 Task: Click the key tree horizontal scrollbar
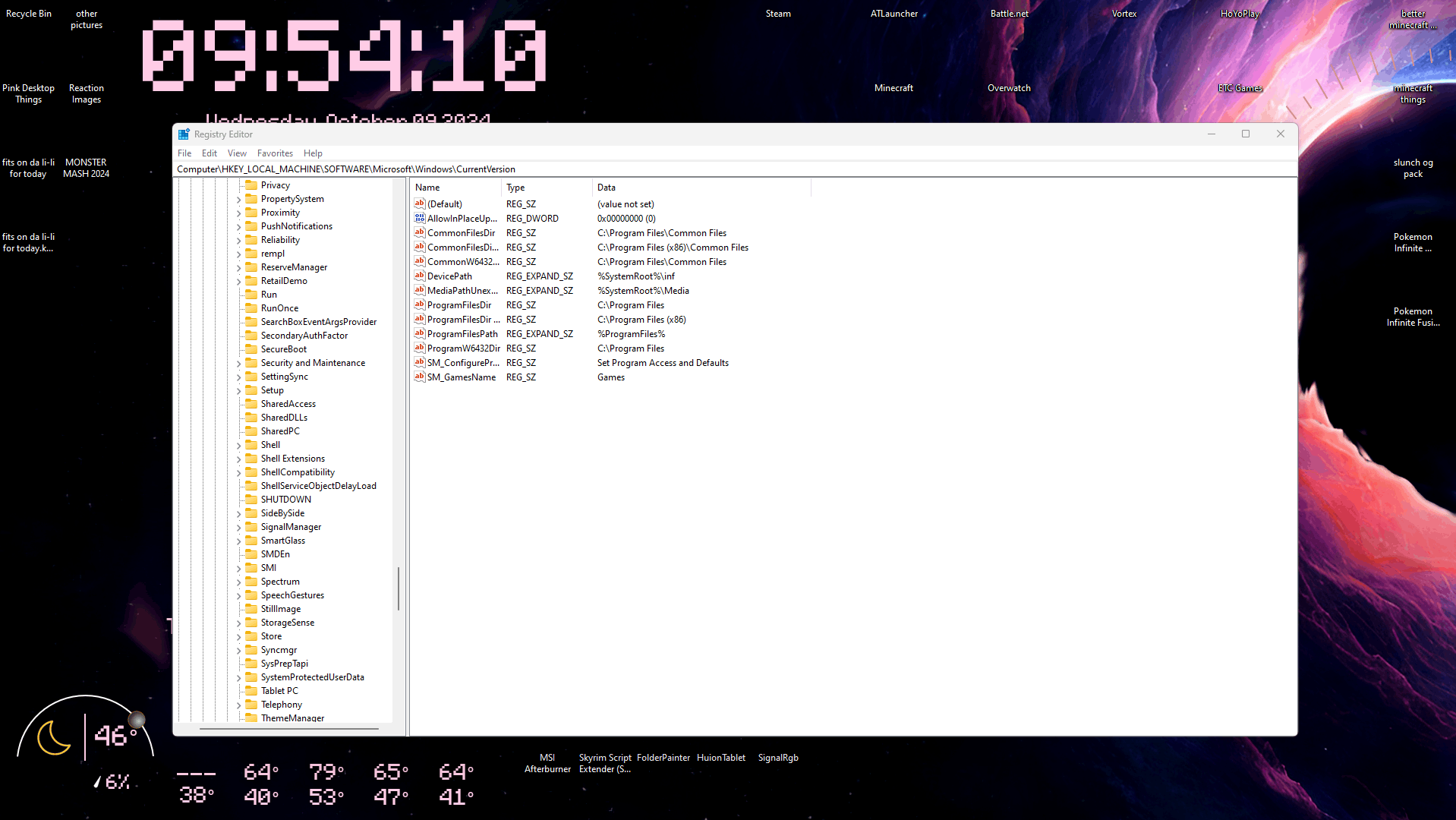coord(289,729)
